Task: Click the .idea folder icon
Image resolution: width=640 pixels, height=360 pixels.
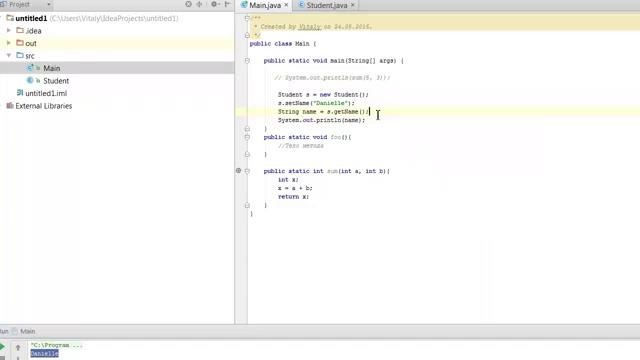Action: [x=20, y=30]
